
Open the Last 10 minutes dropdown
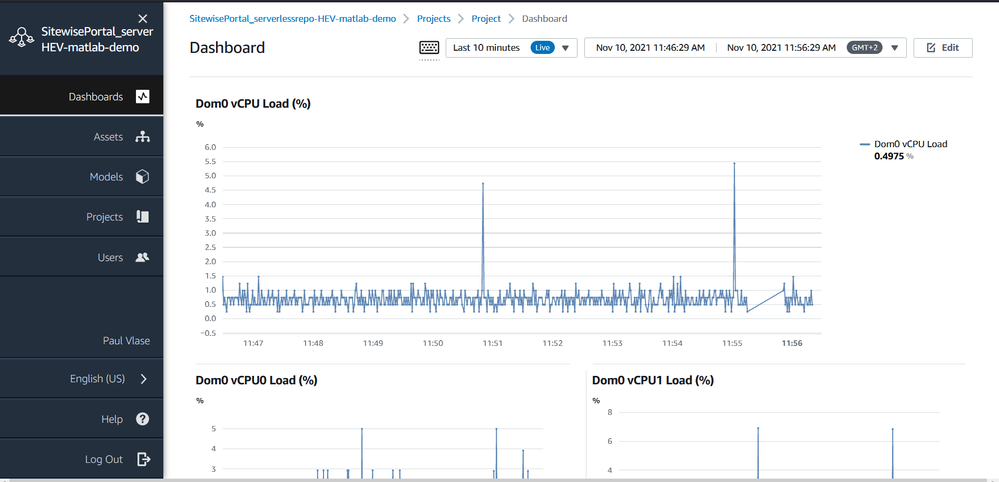[x=512, y=48]
